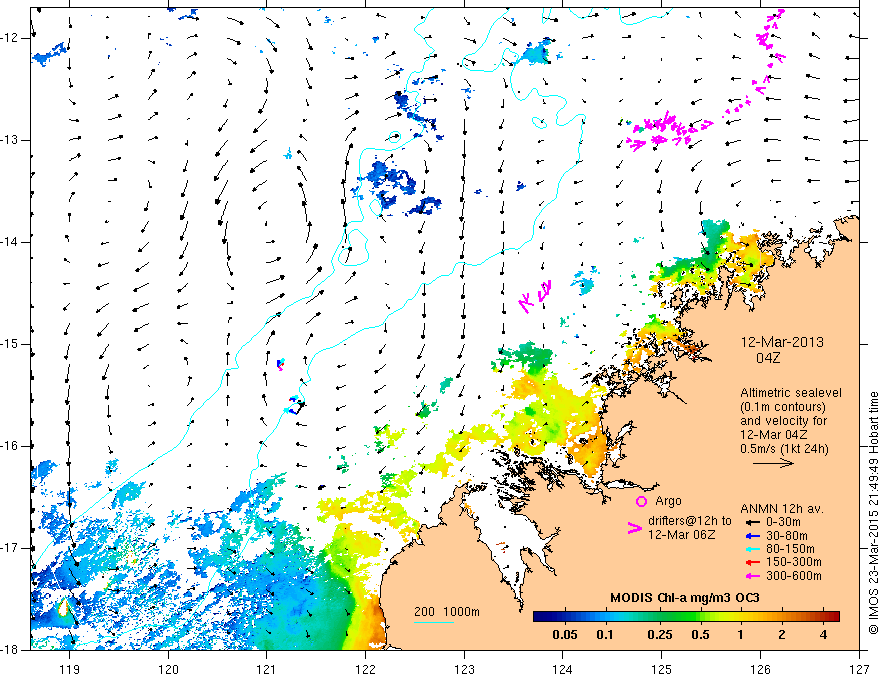Click the longitude axis label "122"
880x680 pixels.
click(x=365, y=669)
